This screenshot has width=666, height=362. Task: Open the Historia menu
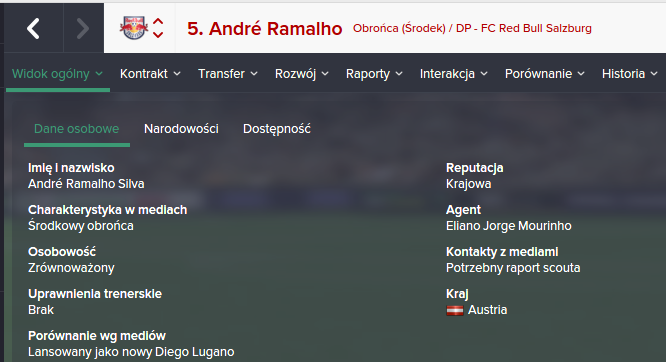click(629, 74)
